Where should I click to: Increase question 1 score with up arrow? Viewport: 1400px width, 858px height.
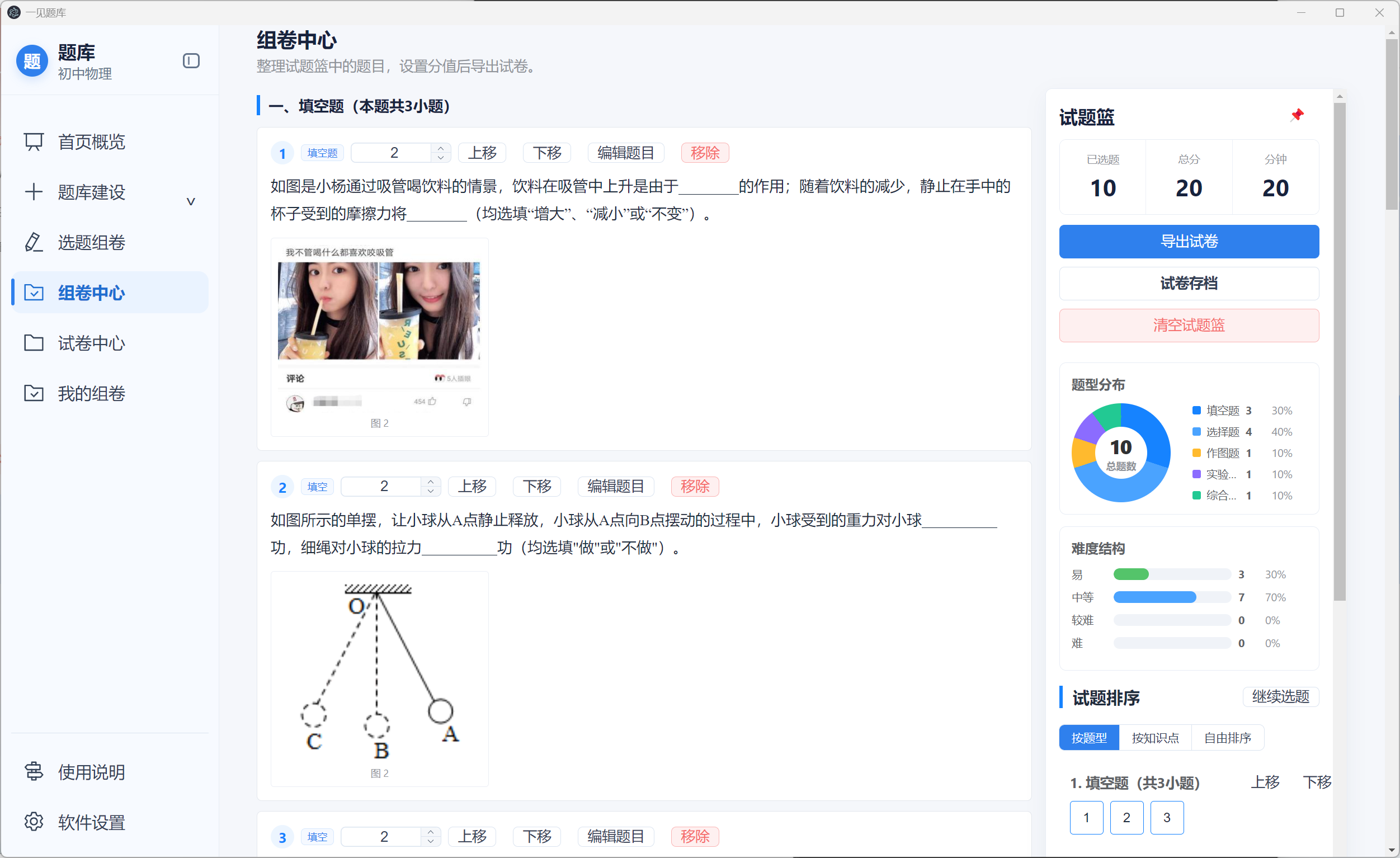(x=441, y=148)
